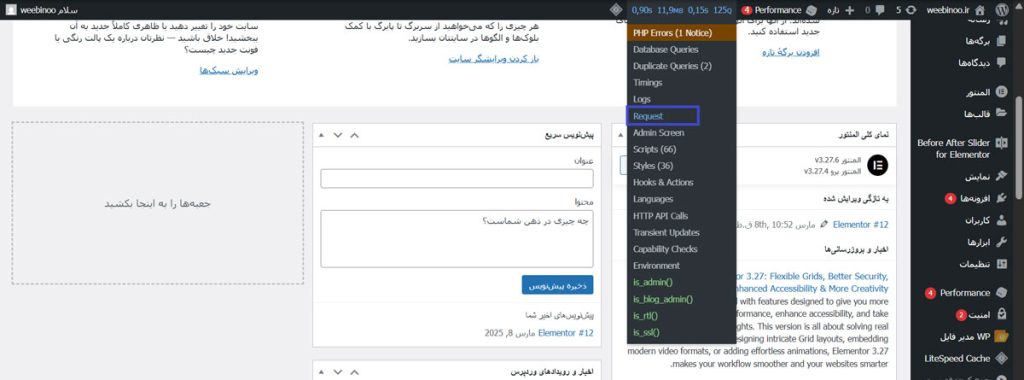Click the Plugins (افزونه‌ها) plug icon

coord(1001,198)
